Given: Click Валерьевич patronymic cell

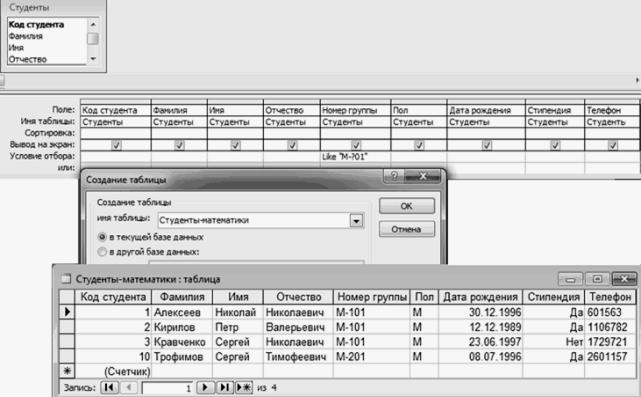Looking at the screenshot, I should 298,327.
